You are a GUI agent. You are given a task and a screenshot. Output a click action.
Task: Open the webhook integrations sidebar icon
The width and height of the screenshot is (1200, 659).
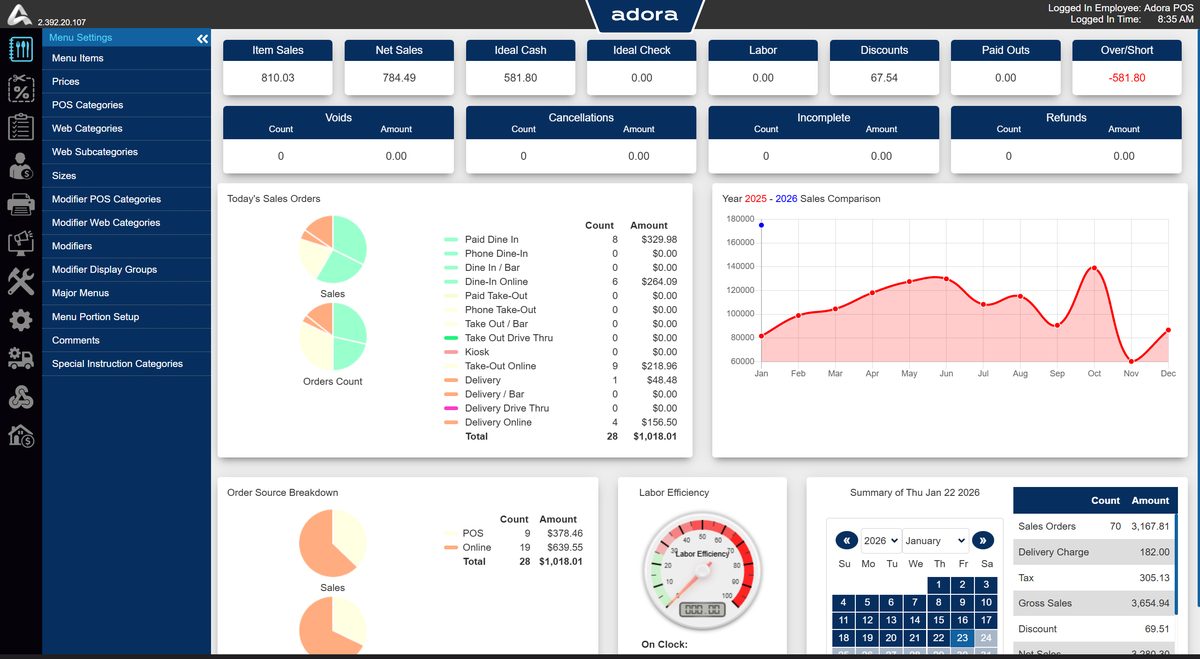(21, 397)
